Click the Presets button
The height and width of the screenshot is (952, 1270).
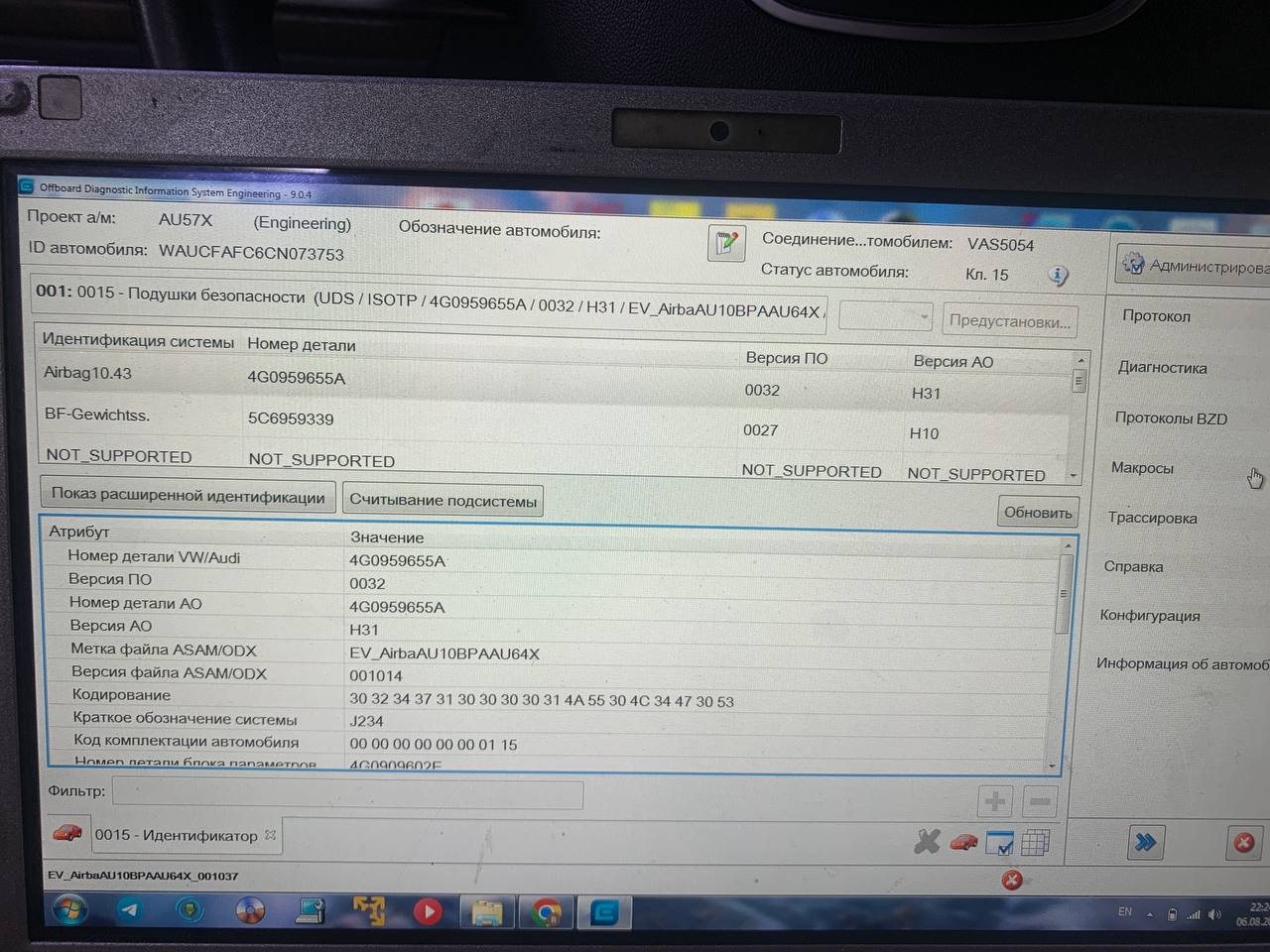[x=1009, y=320]
